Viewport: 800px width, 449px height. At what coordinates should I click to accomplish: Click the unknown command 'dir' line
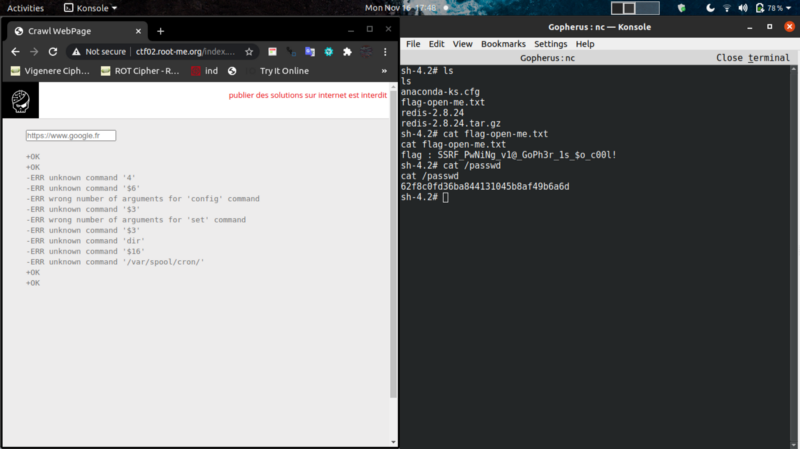[86, 241]
